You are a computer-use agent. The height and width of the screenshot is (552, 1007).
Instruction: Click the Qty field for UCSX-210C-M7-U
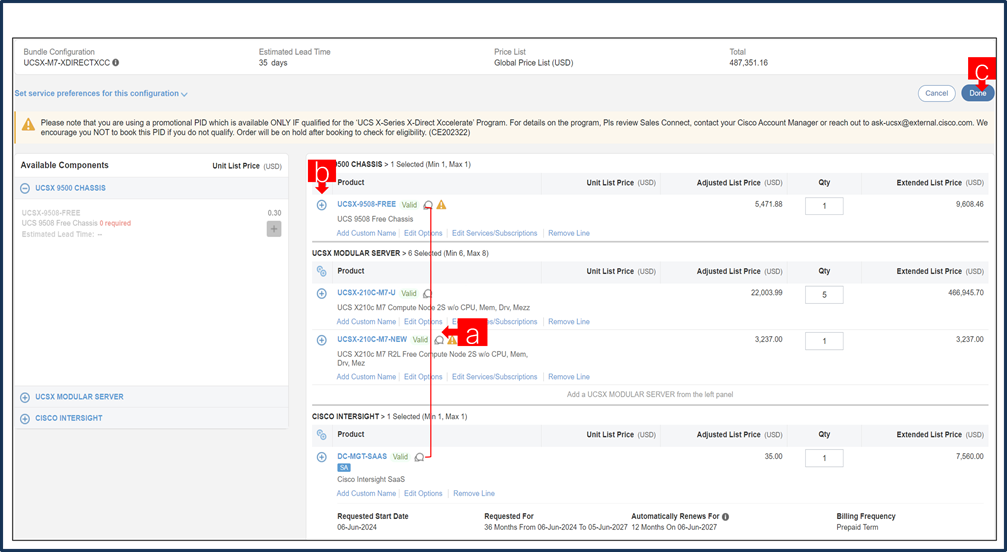[x=824, y=295]
